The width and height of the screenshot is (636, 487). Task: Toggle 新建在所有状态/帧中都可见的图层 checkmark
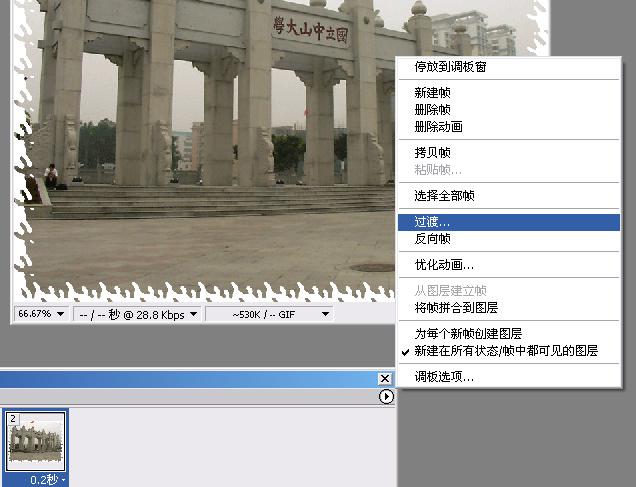[x=509, y=351]
